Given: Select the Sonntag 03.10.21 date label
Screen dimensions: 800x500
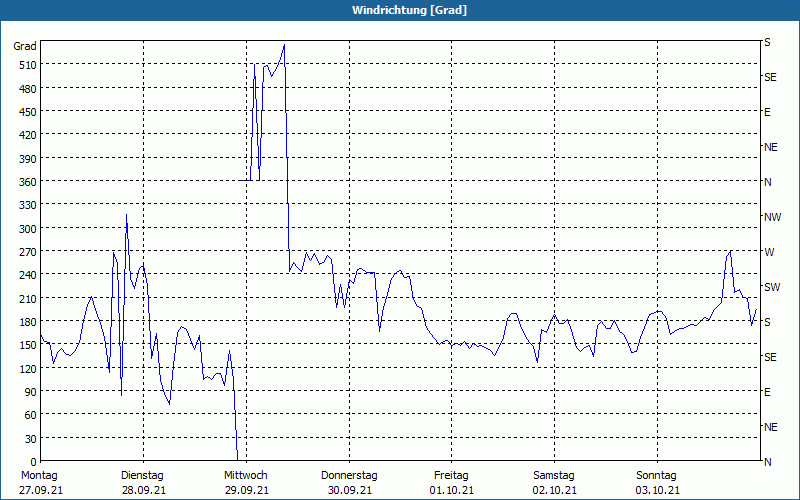Looking at the screenshot, I should (x=657, y=483).
